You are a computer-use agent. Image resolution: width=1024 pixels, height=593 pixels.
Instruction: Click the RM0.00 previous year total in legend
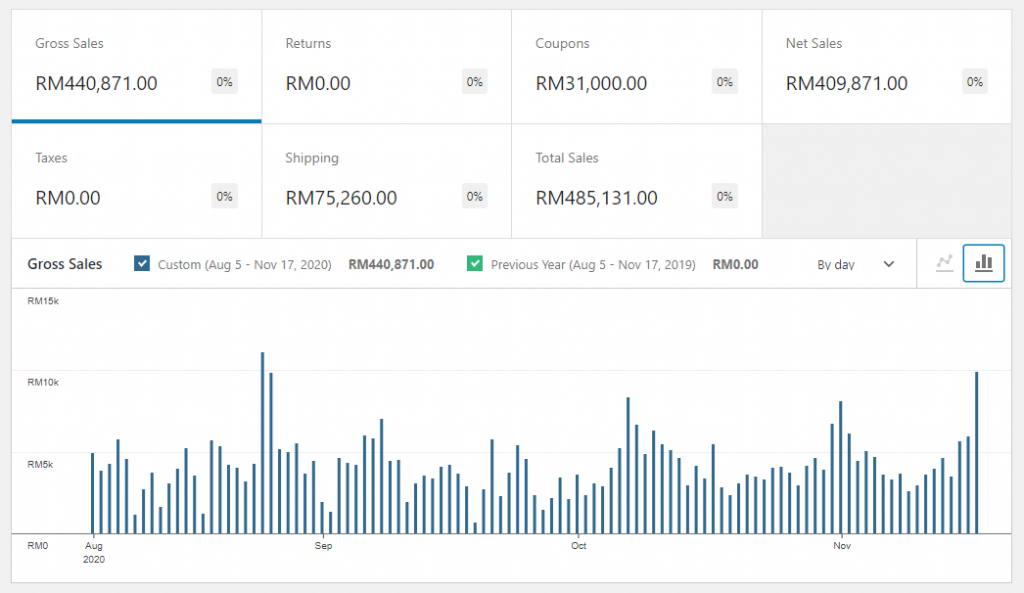[x=735, y=264]
